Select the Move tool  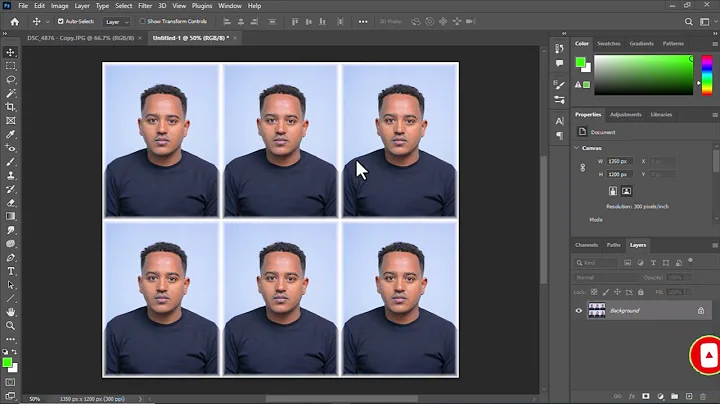(10, 52)
